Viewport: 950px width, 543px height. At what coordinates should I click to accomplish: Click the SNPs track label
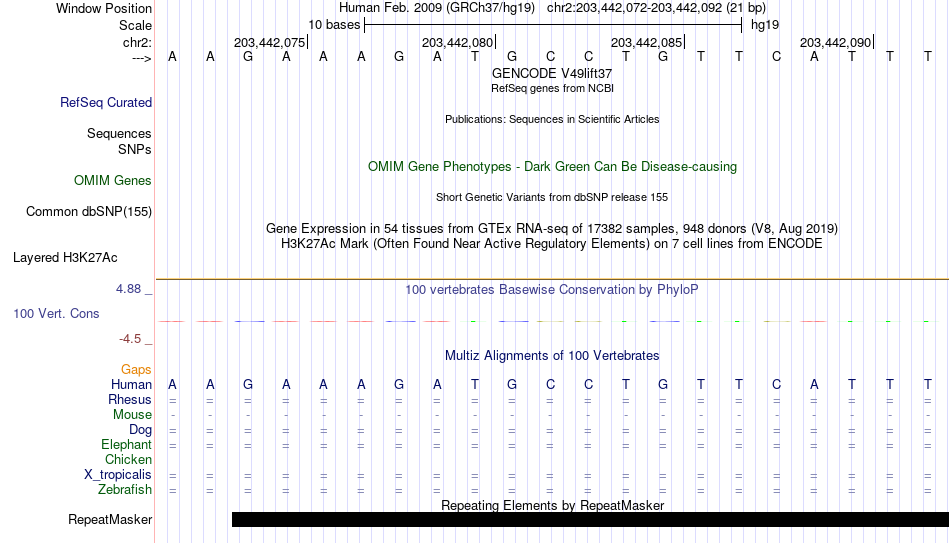(135, 149)
